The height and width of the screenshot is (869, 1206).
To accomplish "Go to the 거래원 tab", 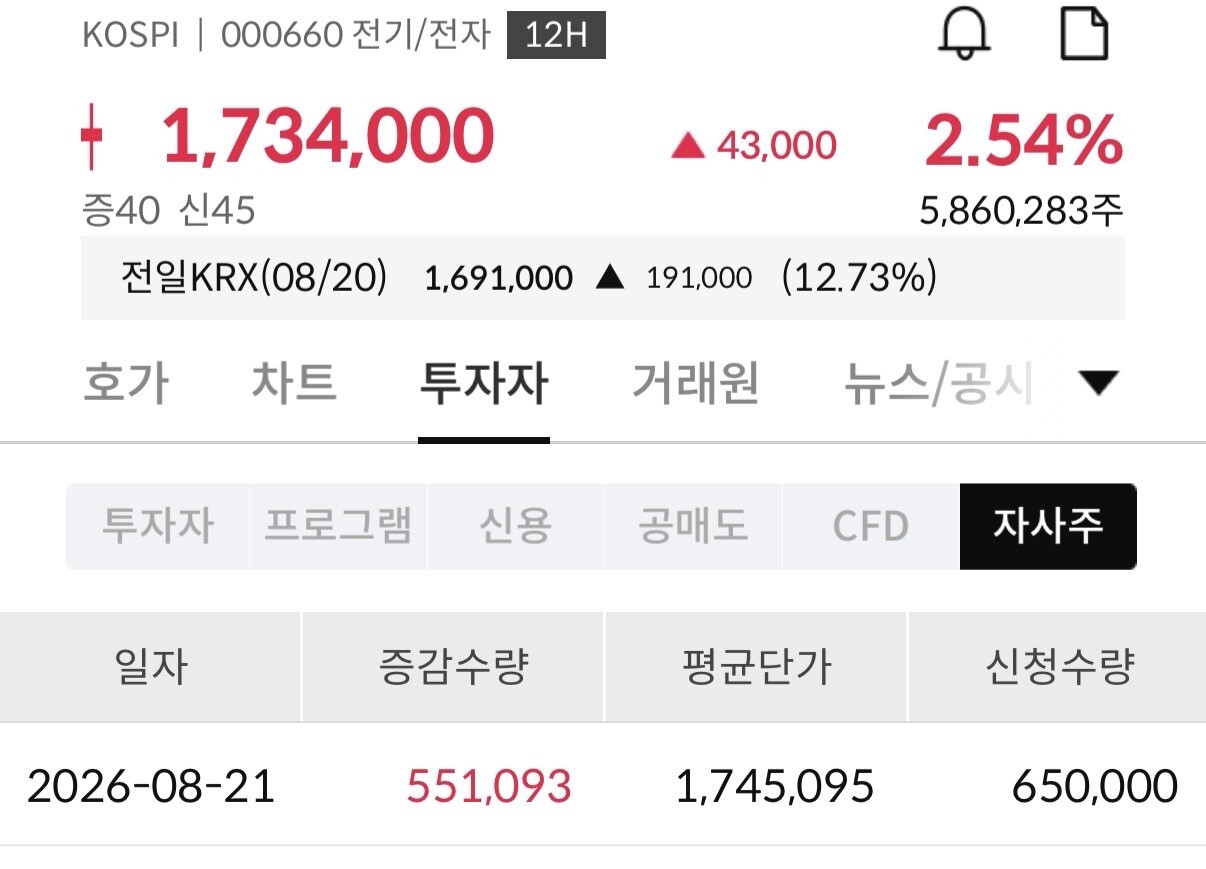I will (695, 383).
